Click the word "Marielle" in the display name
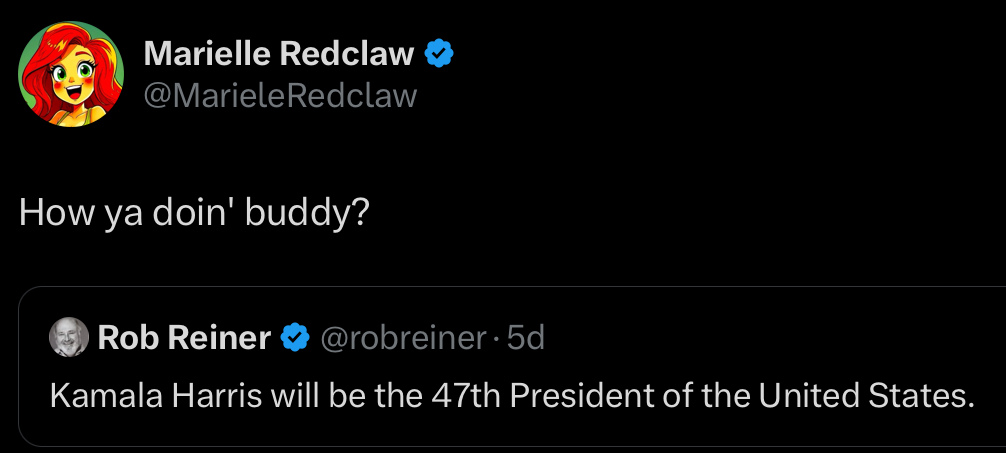 click(209, 54)
